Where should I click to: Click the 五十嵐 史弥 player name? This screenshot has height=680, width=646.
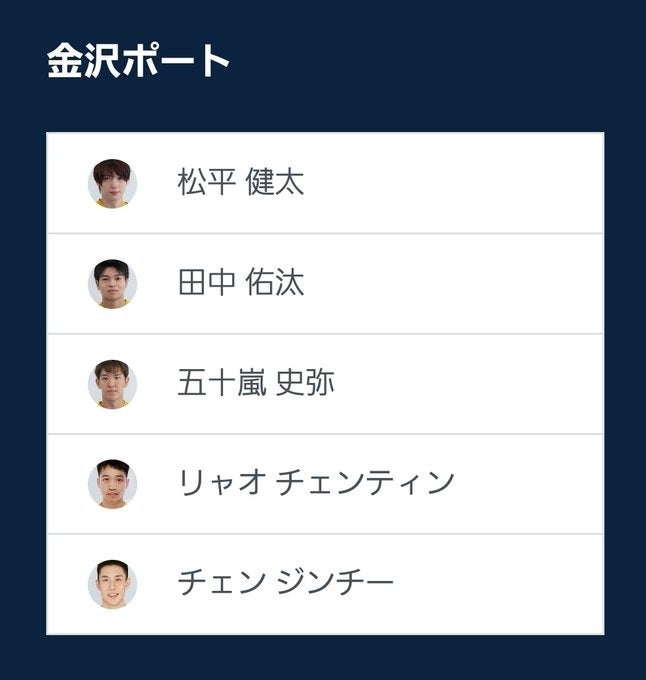pos(256,384)
